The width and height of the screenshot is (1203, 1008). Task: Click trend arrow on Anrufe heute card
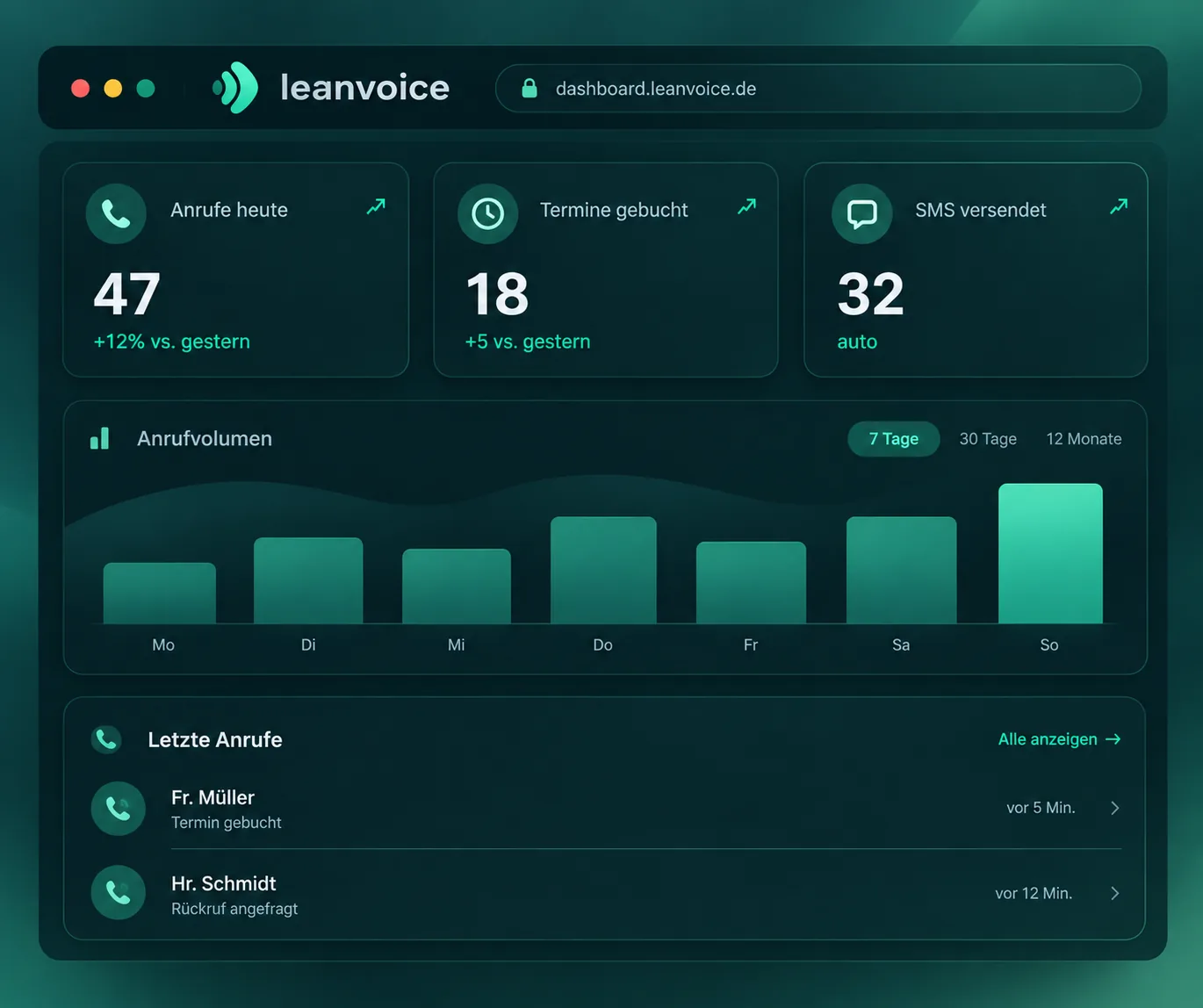tap(376, 206)
